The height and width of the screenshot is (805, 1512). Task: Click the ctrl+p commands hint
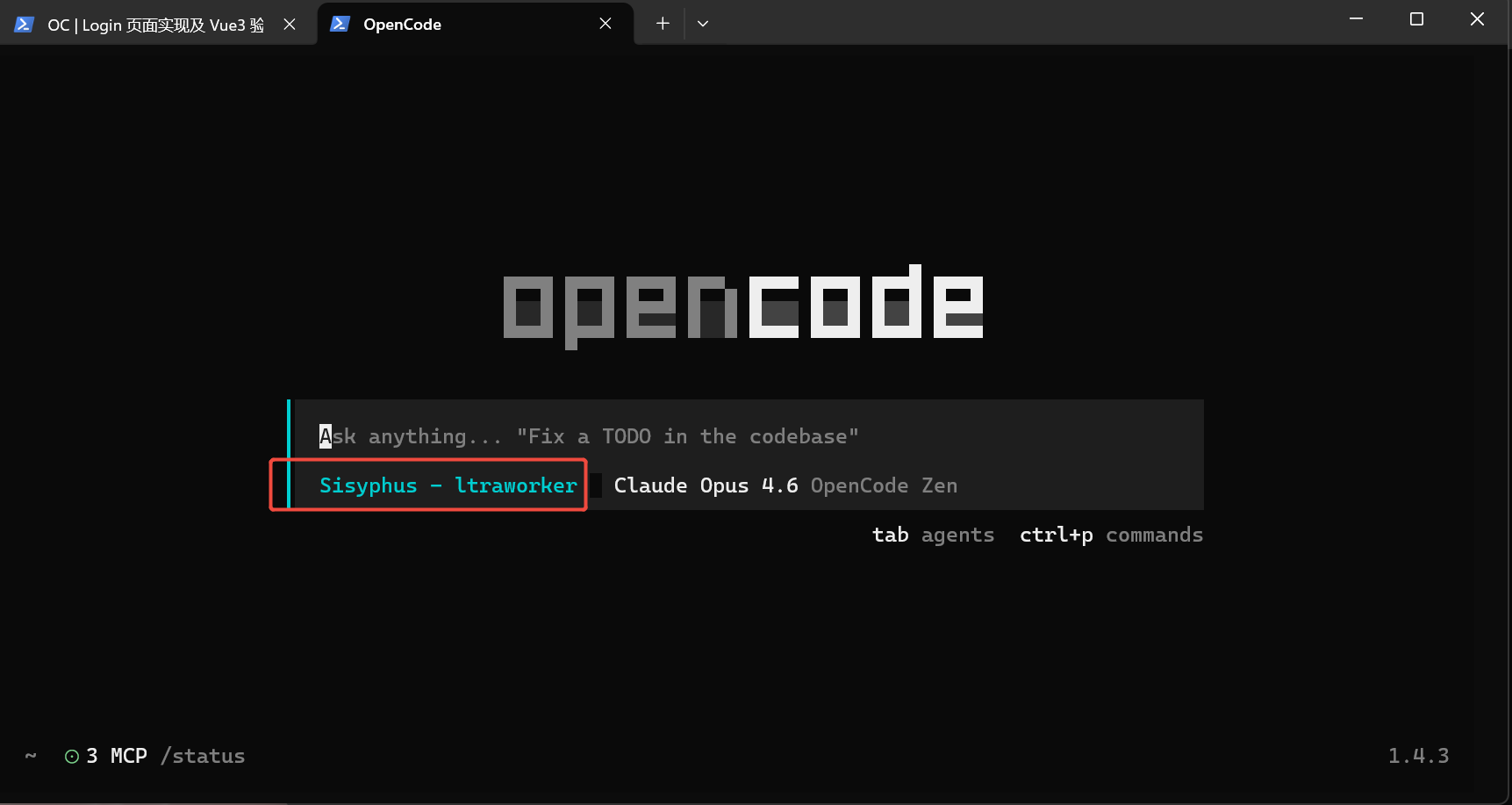(1111, 535)
